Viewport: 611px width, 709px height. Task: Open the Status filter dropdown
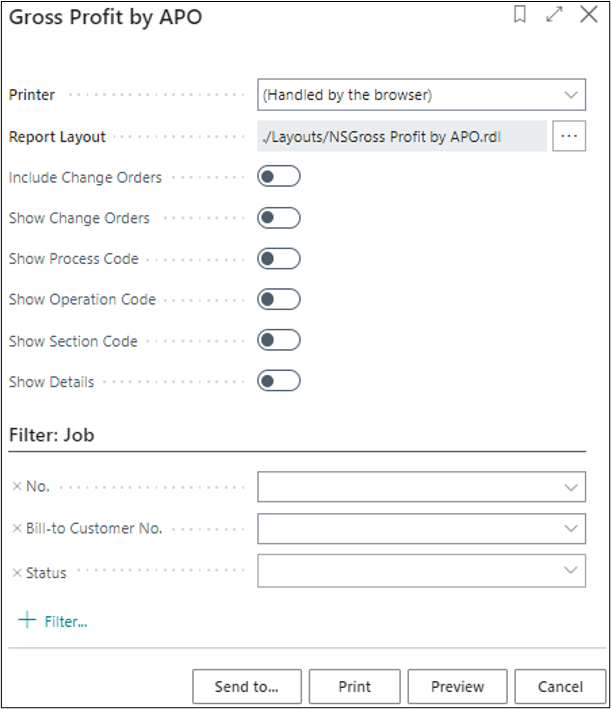click(571, 570)
